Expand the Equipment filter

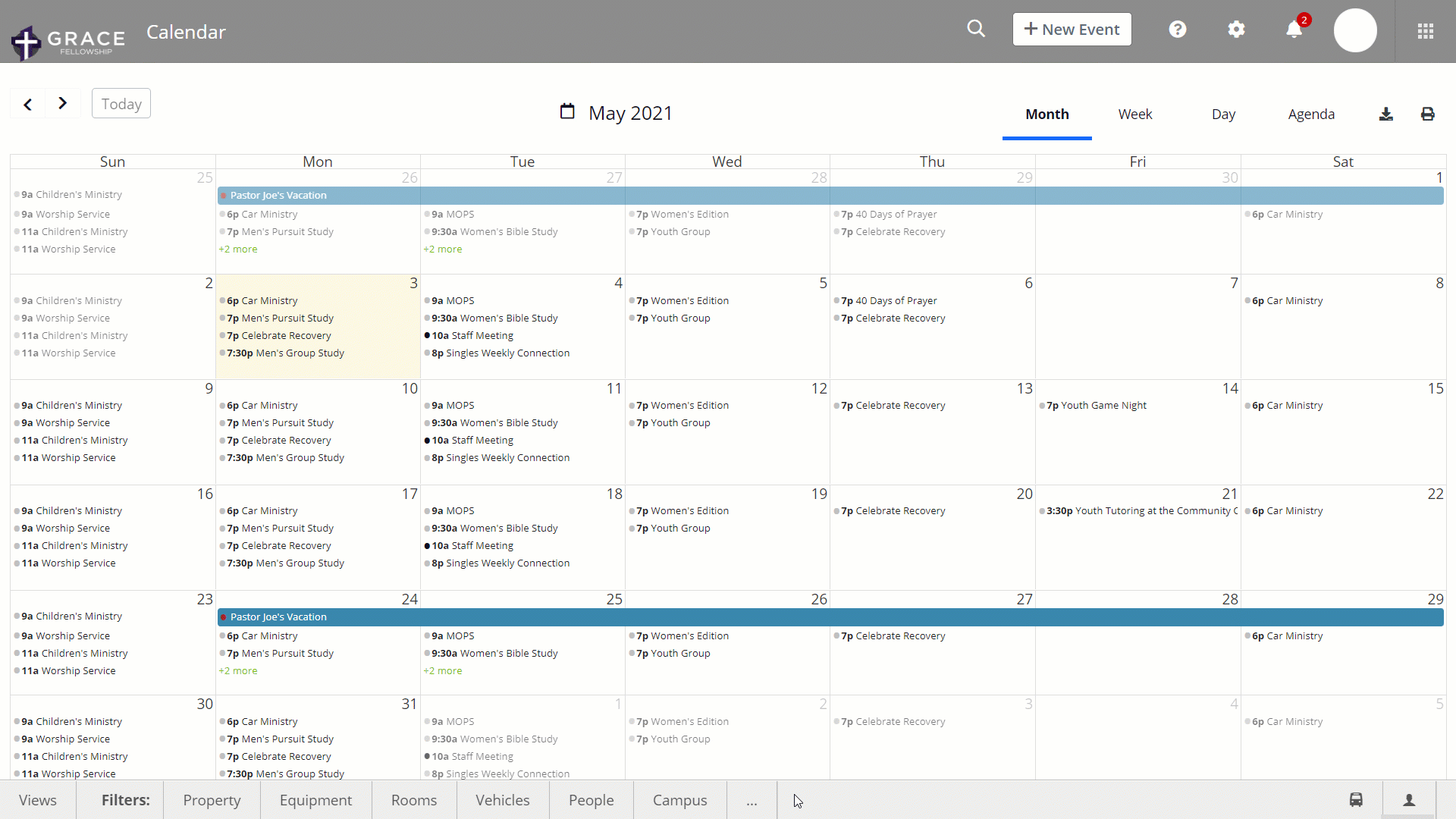(315, 800)
